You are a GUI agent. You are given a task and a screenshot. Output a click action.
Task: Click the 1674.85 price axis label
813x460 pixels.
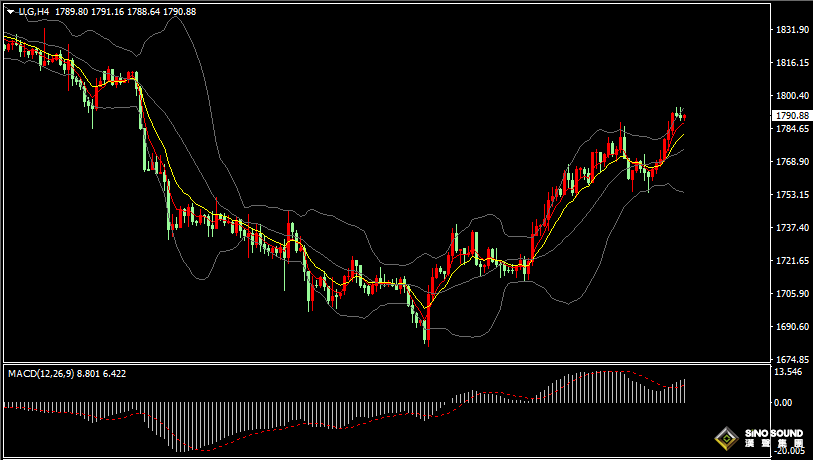(792, 359)
